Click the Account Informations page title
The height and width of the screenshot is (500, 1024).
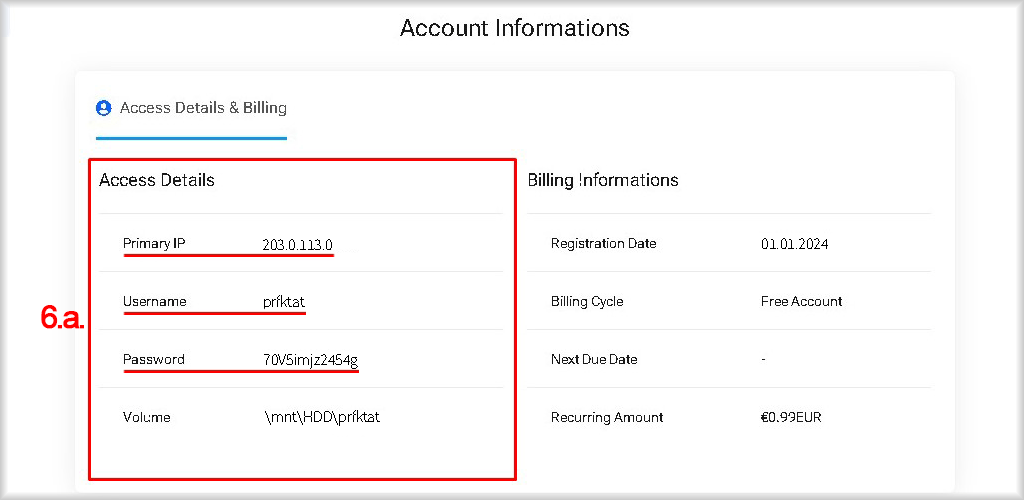(515, 28)
